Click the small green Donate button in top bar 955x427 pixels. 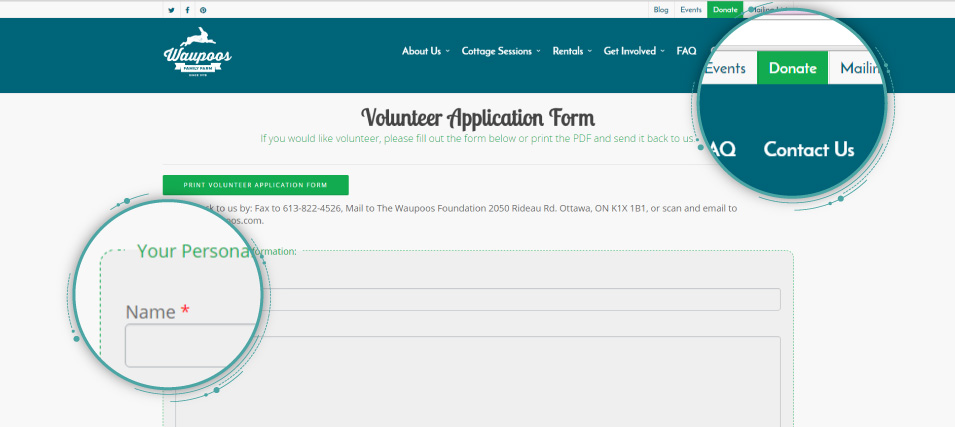click(x=724, y=10)
